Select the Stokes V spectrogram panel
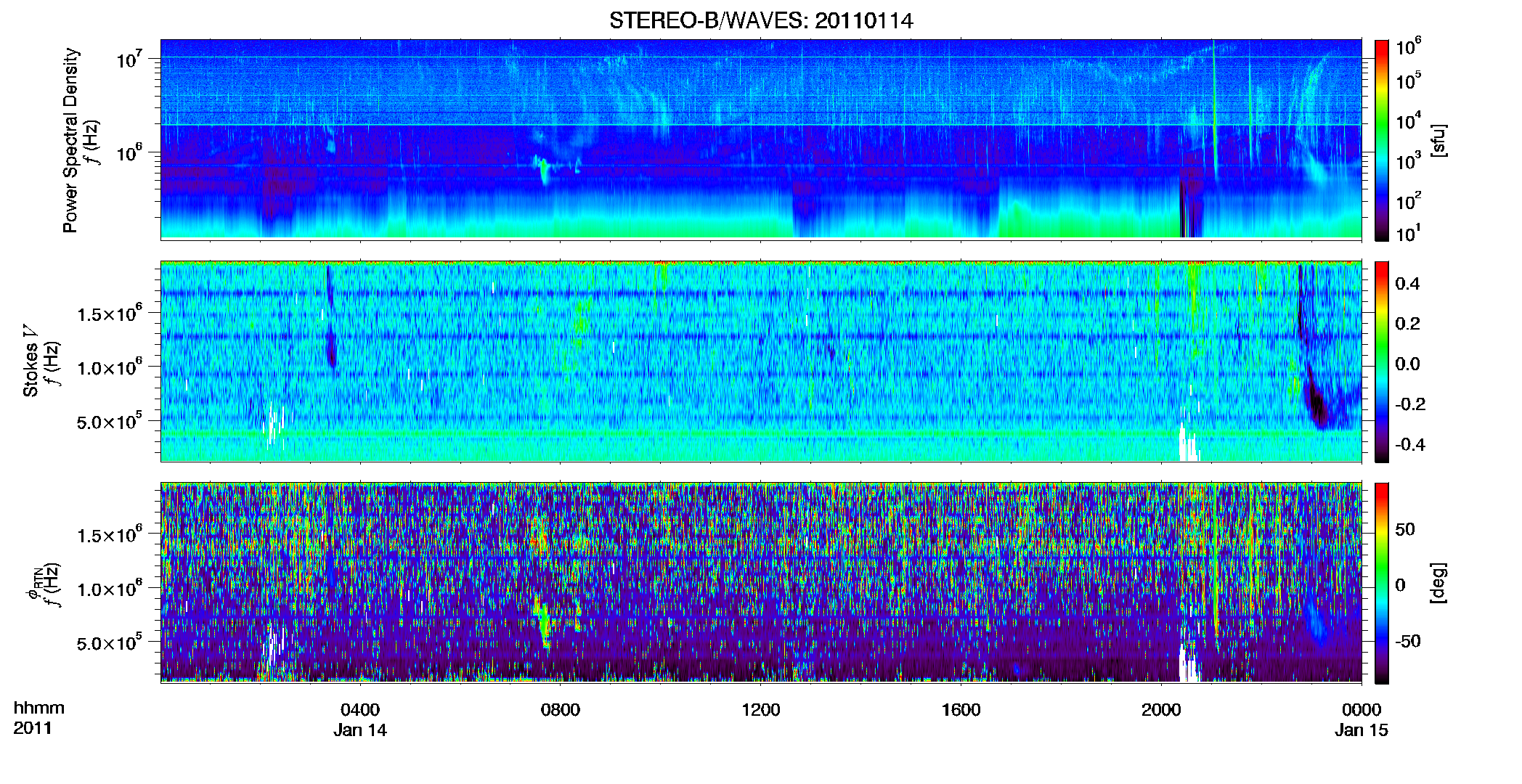This screenshot has width=1522, height=784. click(761, 361)
